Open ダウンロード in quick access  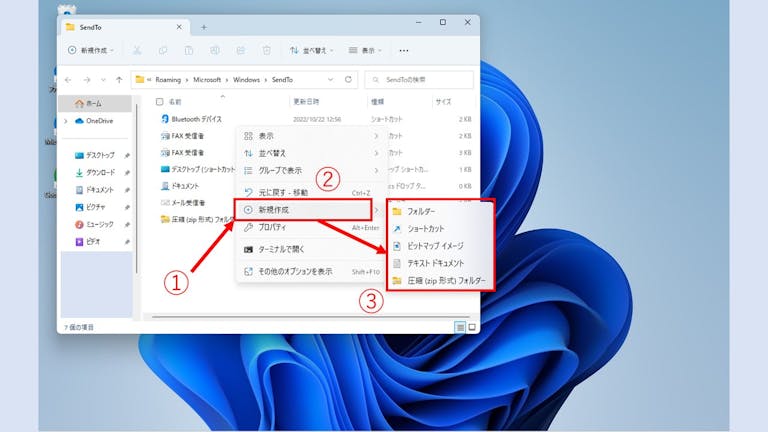[x=96, y=172]
